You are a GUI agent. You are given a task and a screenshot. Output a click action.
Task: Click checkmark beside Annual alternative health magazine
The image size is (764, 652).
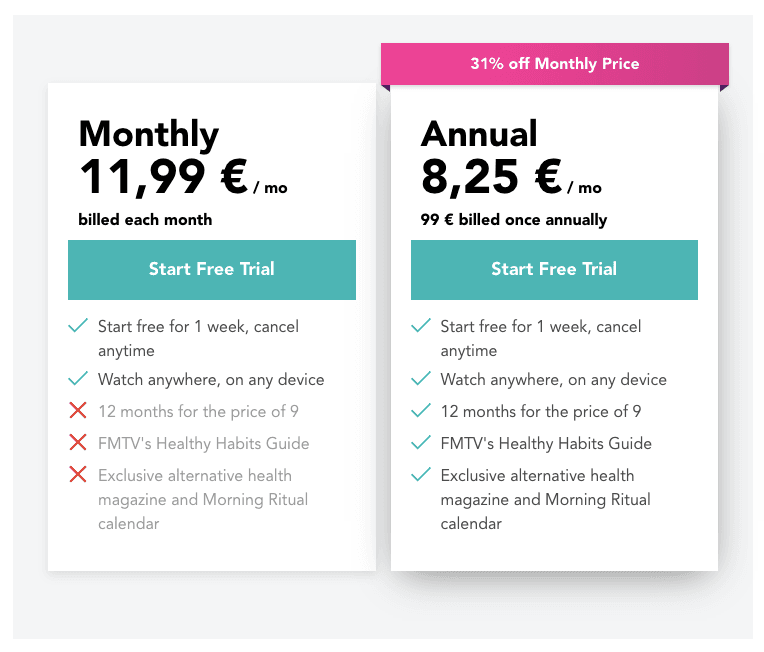coord(421,474)
